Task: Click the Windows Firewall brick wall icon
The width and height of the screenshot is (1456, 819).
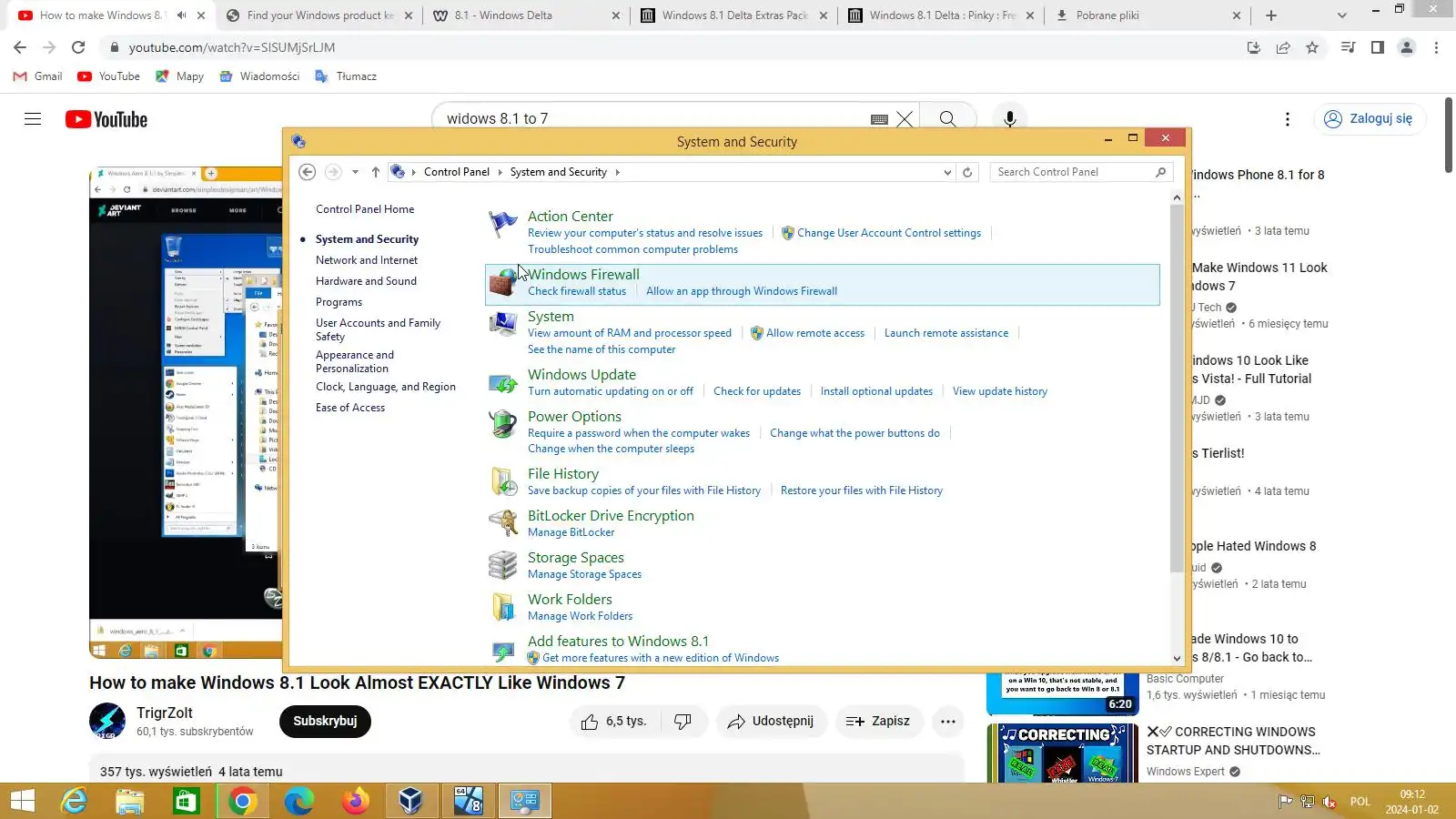Action: pyautogui.click(x=502, y=282)
